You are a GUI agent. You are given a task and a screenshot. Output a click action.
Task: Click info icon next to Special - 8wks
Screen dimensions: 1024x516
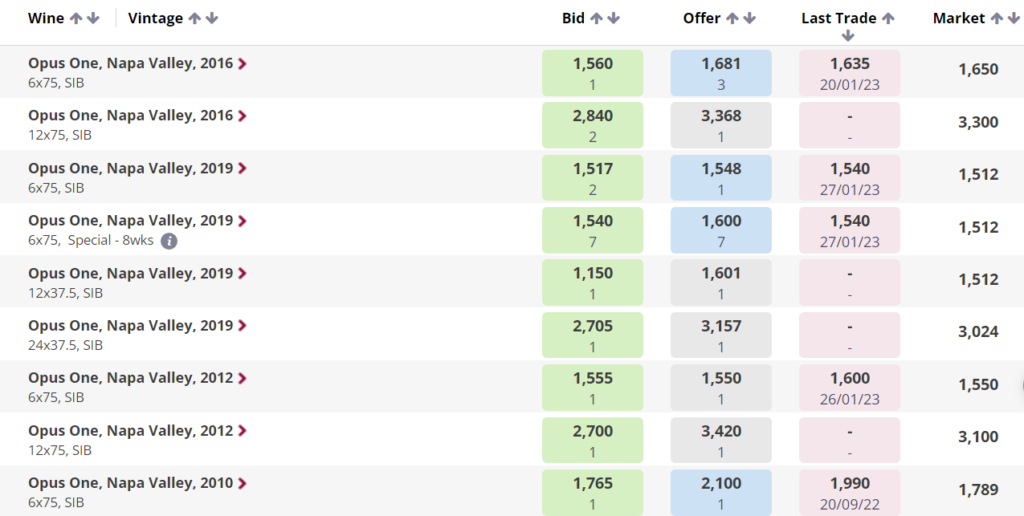click(x=169, y=241)
